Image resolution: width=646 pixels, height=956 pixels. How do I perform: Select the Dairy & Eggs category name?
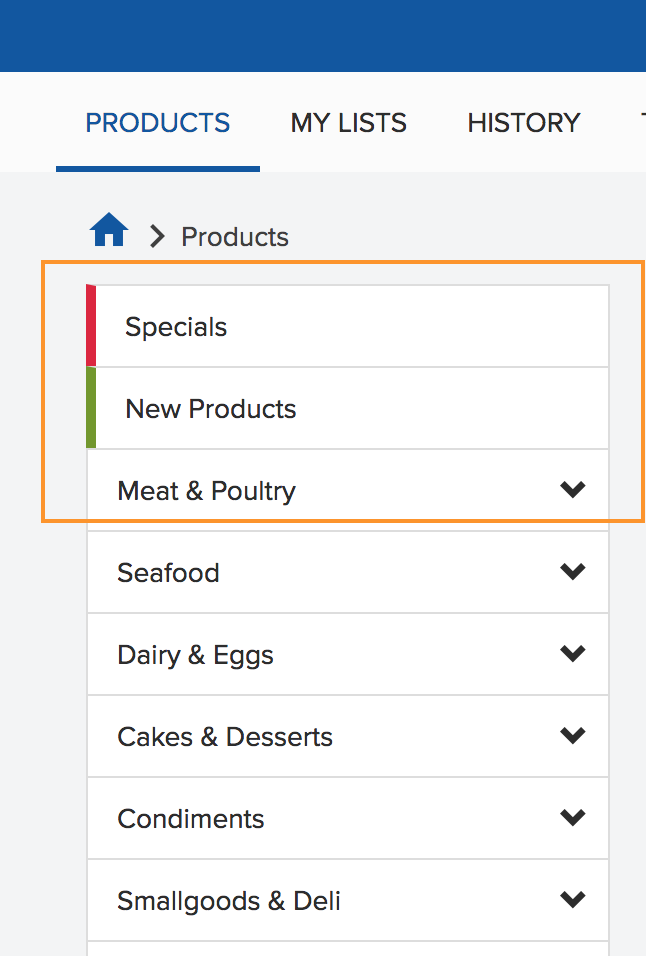click(x=195, y=655)
